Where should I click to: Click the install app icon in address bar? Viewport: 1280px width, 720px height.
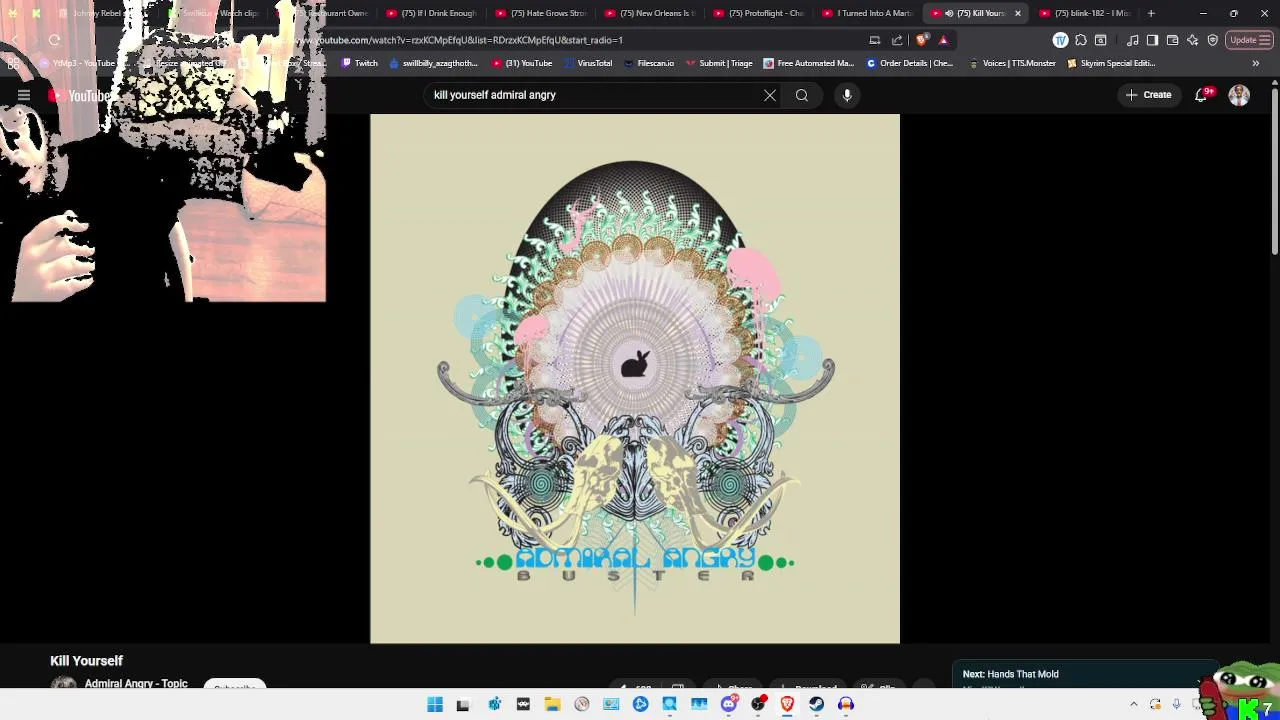pyautogui.click(x=875, y=40)
